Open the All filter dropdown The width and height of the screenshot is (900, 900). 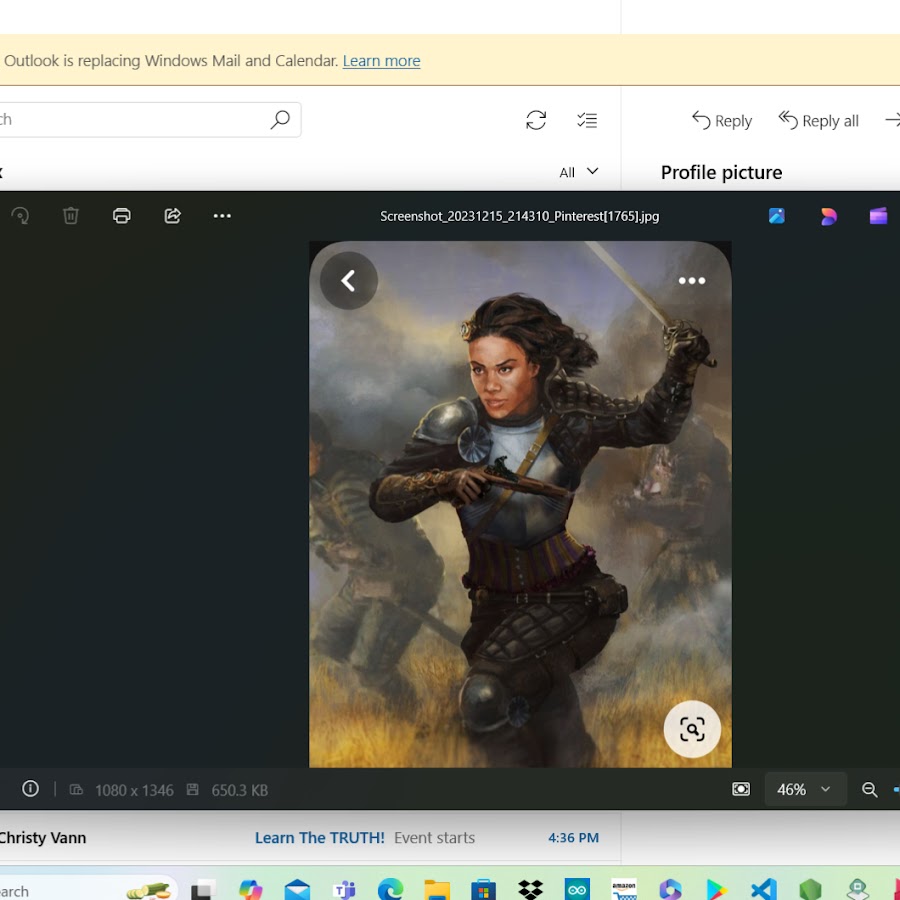pos(578,172)
